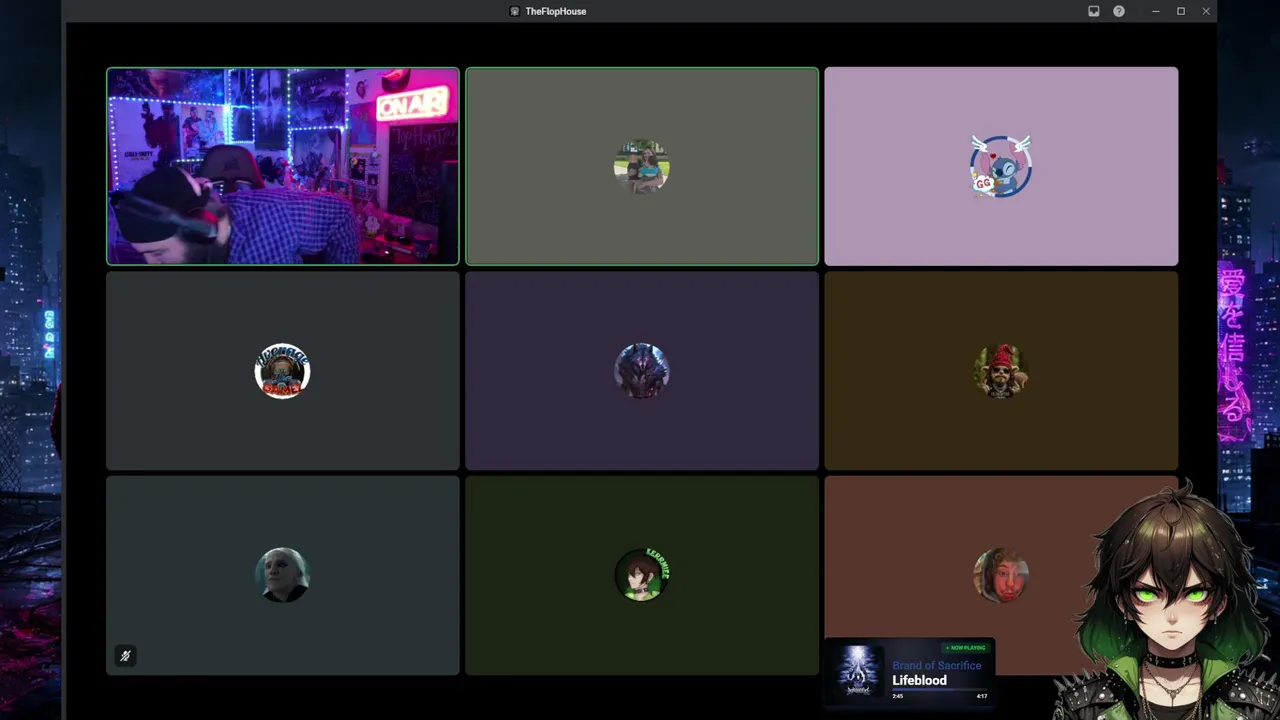Click the TheFlopHouse channel icon in title bar
This screenshot has height=720, width=1280.
coord(515,11)
